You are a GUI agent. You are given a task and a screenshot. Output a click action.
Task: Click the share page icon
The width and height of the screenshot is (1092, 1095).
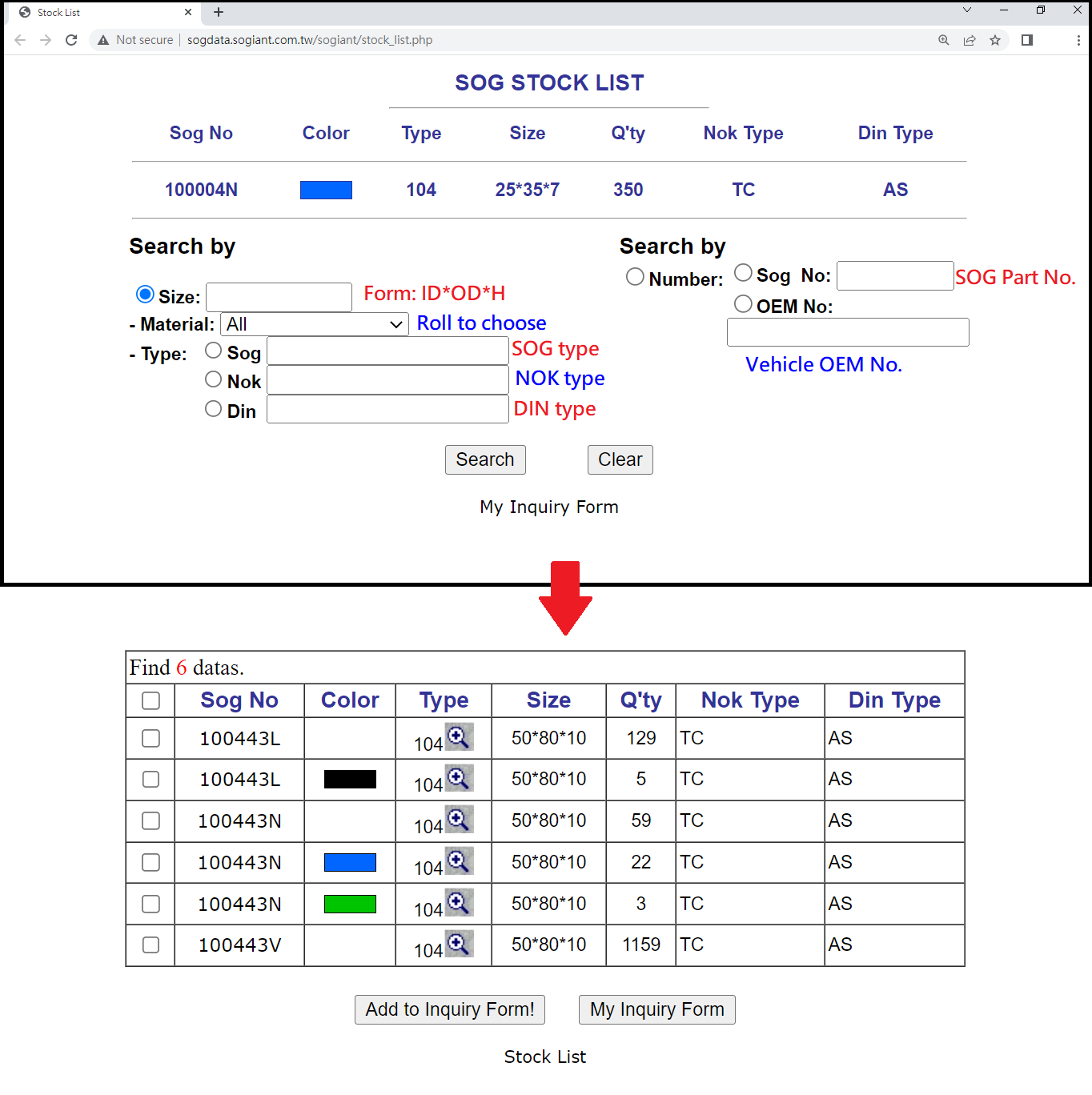click(x=970, y=40)
